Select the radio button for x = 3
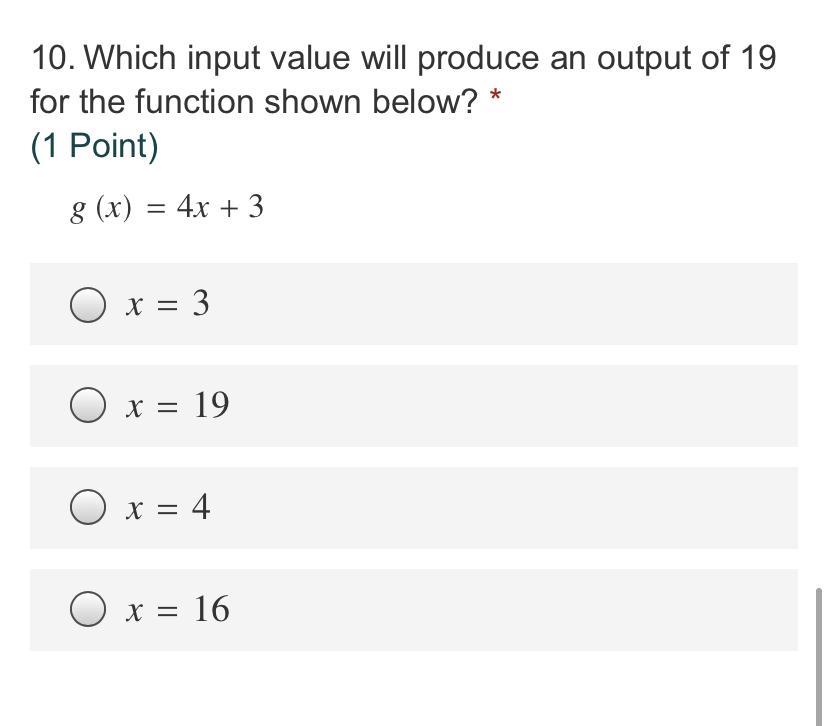 pyautogui.click(x=88, y=305)
